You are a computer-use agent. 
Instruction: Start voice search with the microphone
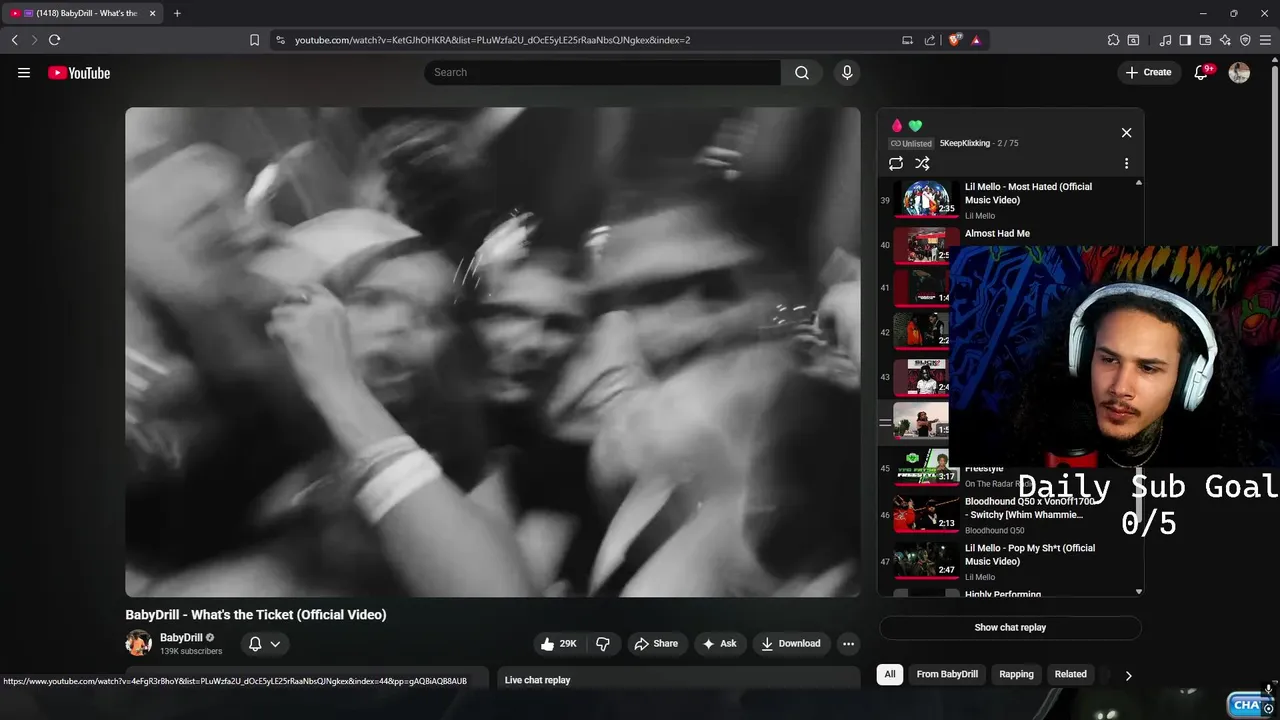click(x=847, y=72)
